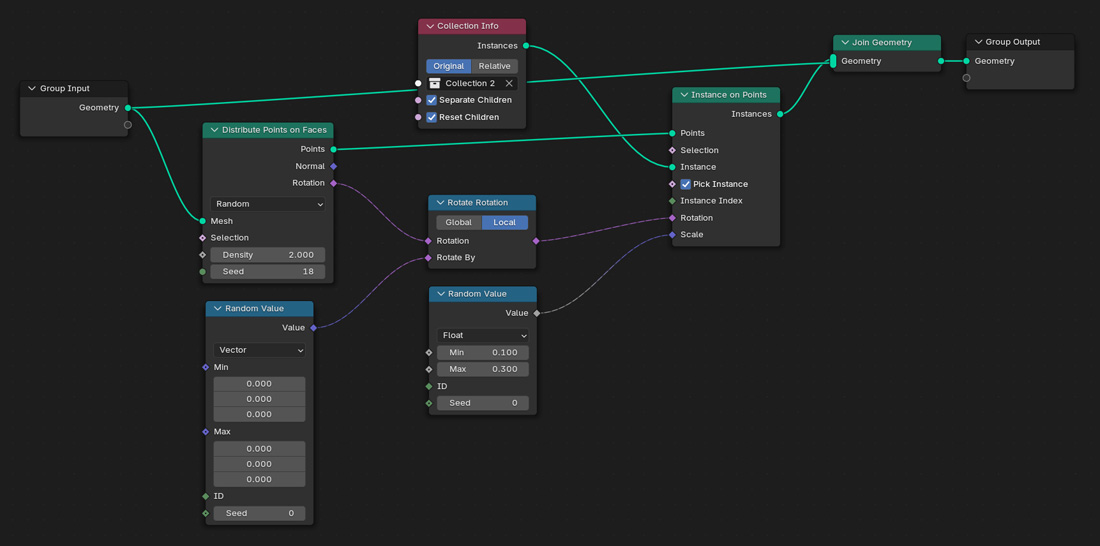Clear Collection 2 with the X icon
Screen dimensions: 1100x546
pyautogui.click(x=509, y=83)
